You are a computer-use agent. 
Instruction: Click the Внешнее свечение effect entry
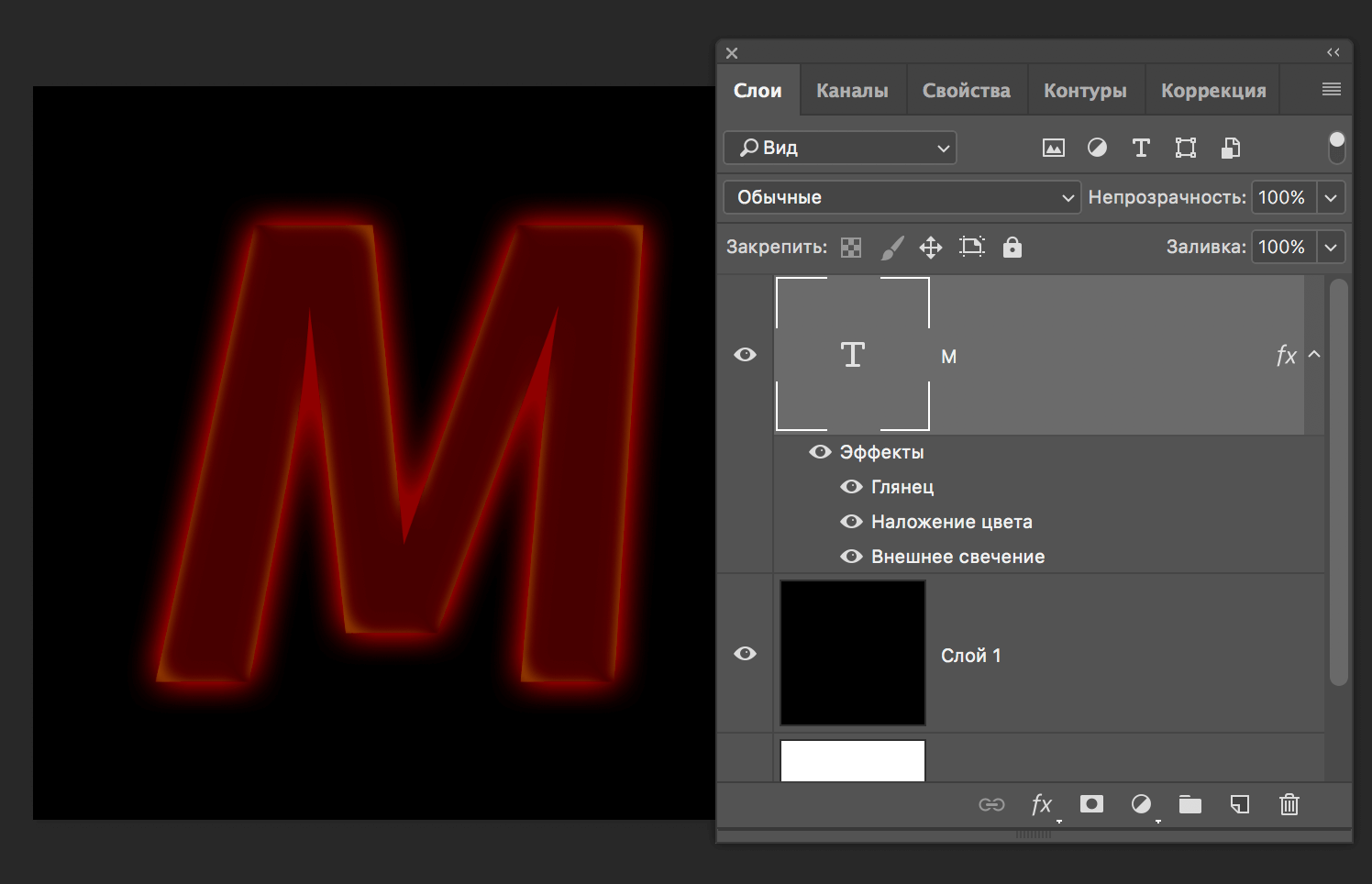coord(957,557)
